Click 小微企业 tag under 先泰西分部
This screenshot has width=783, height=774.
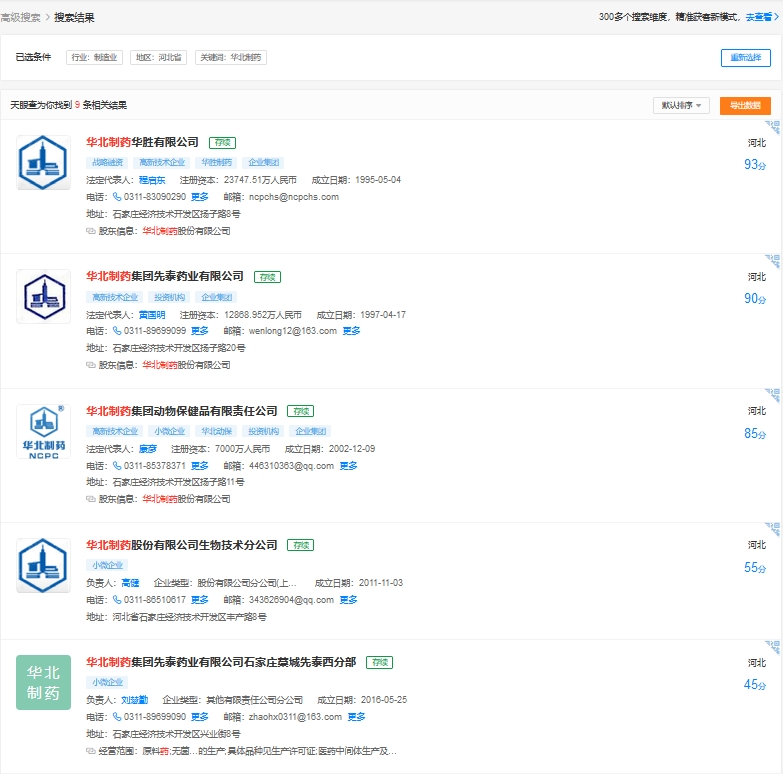[x=107, y=682]
